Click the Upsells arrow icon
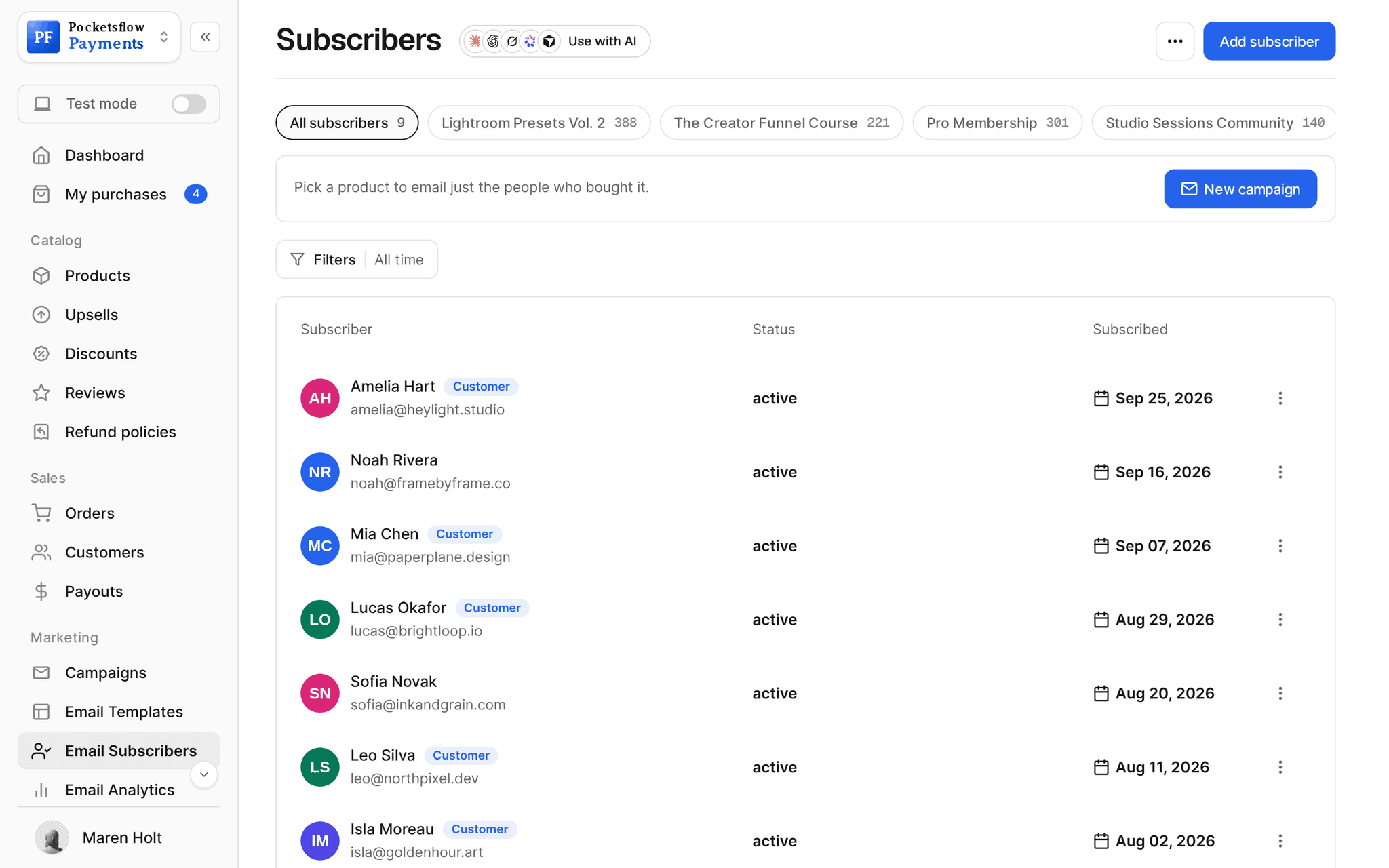The height and width of the screenshot is (868, 1389). pos(41,315)
